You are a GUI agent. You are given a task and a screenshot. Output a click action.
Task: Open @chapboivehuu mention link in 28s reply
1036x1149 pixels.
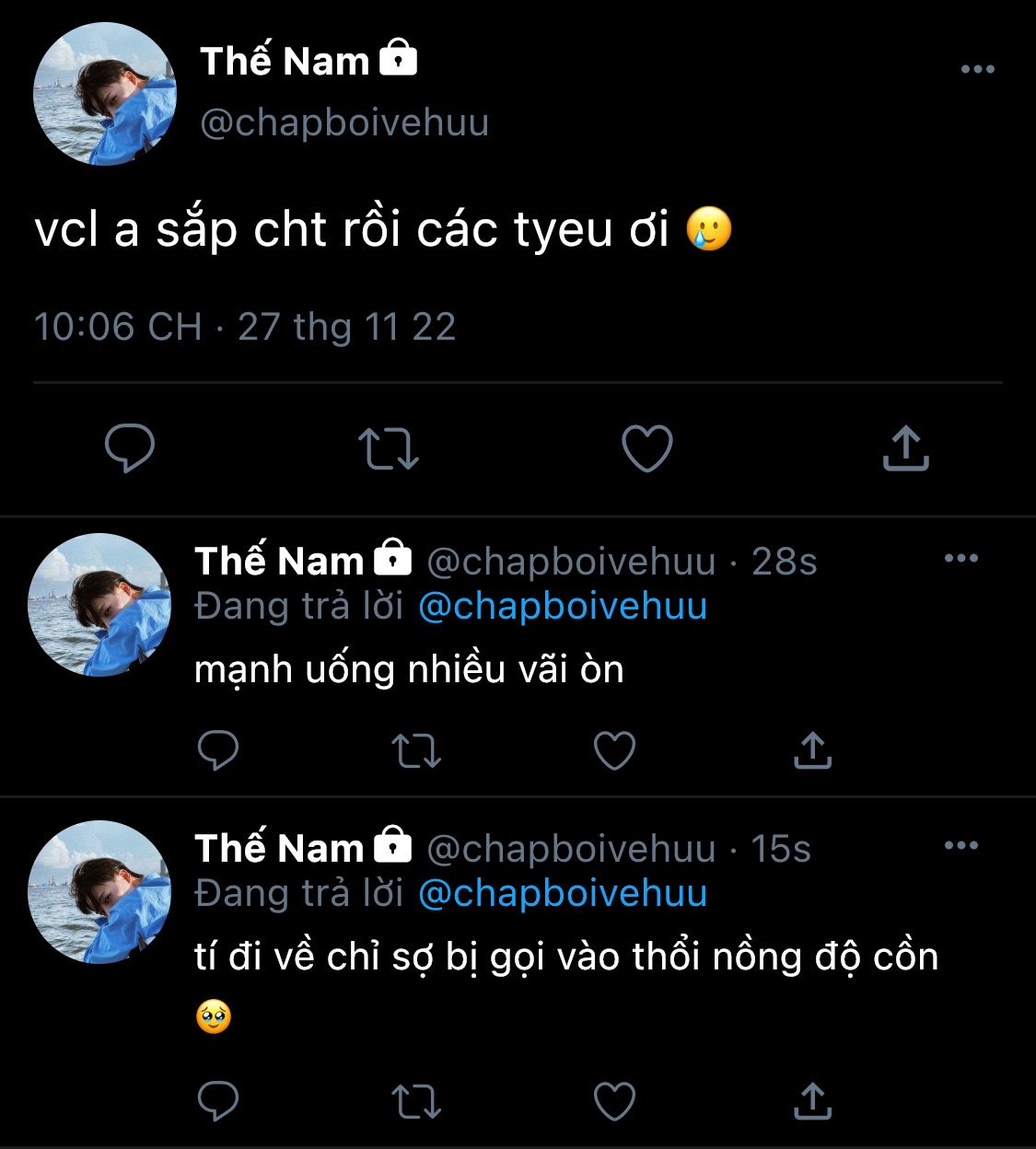tap(563, 607)
